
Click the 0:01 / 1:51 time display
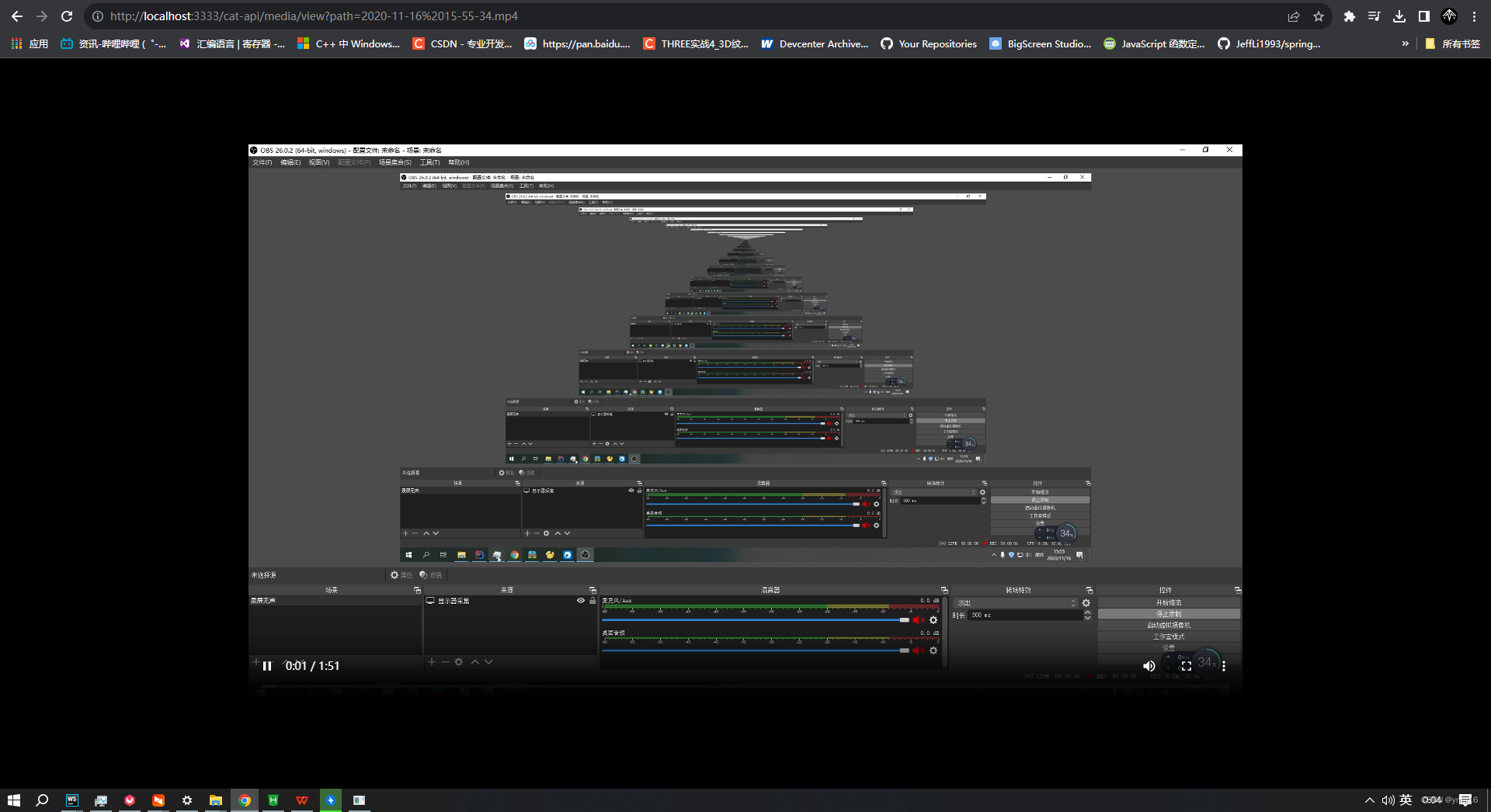click(x=312, y=666)
